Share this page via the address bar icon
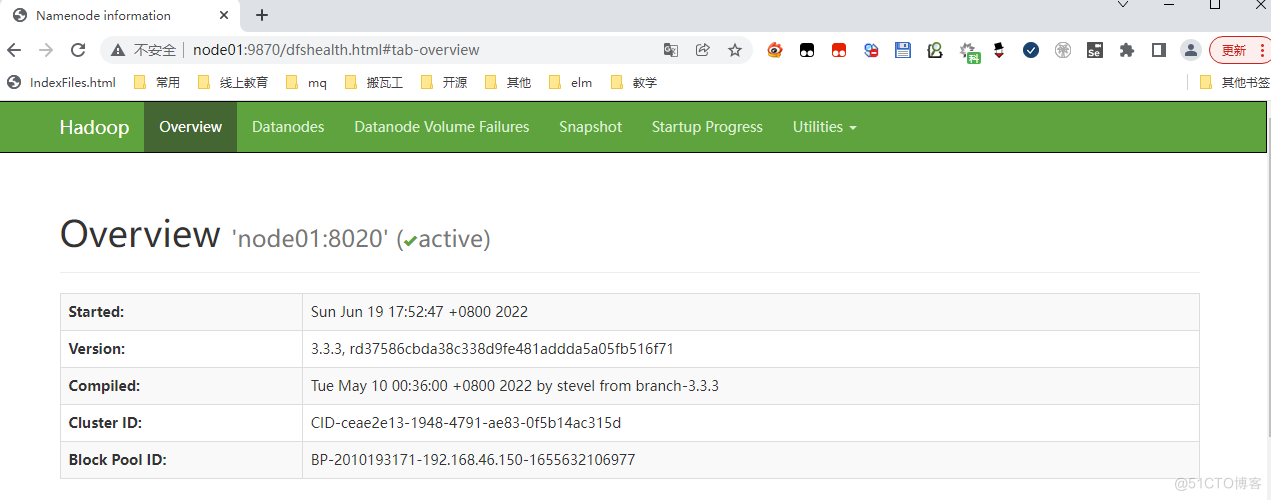1271x500 pixels. [x=703, y=50]
